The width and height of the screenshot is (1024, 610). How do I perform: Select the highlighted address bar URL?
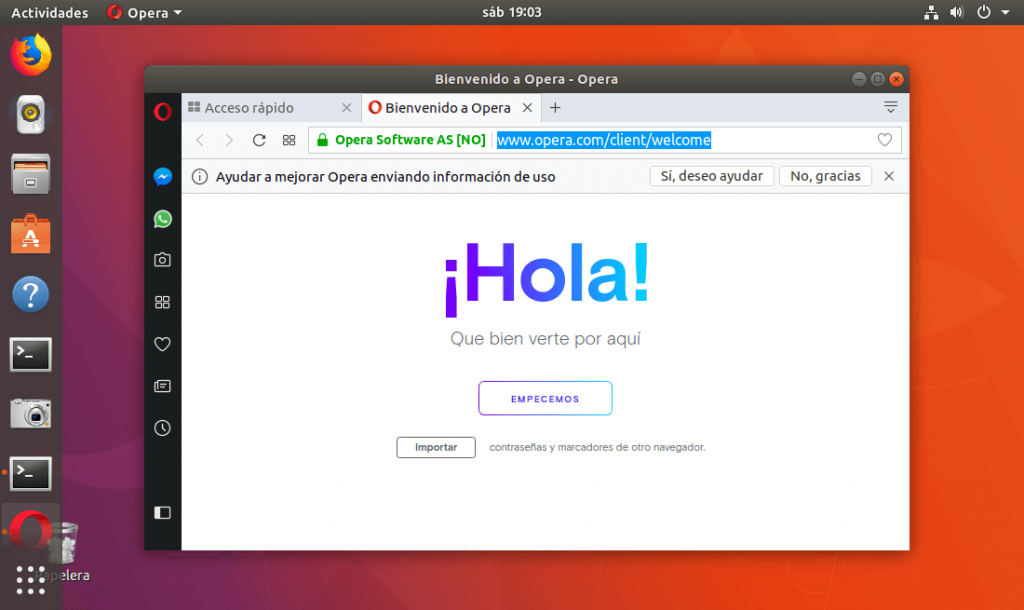(604, 140)
